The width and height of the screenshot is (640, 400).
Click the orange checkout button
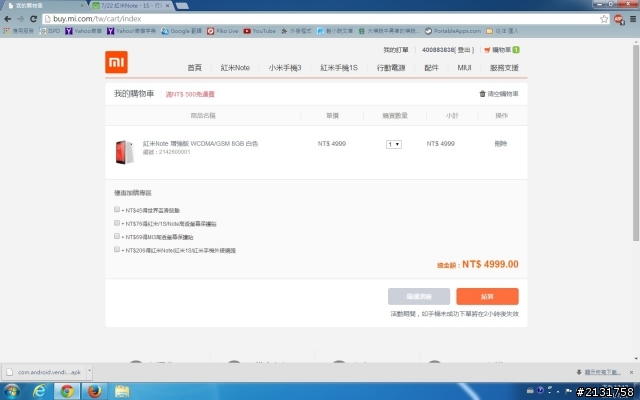click(487, 296)
